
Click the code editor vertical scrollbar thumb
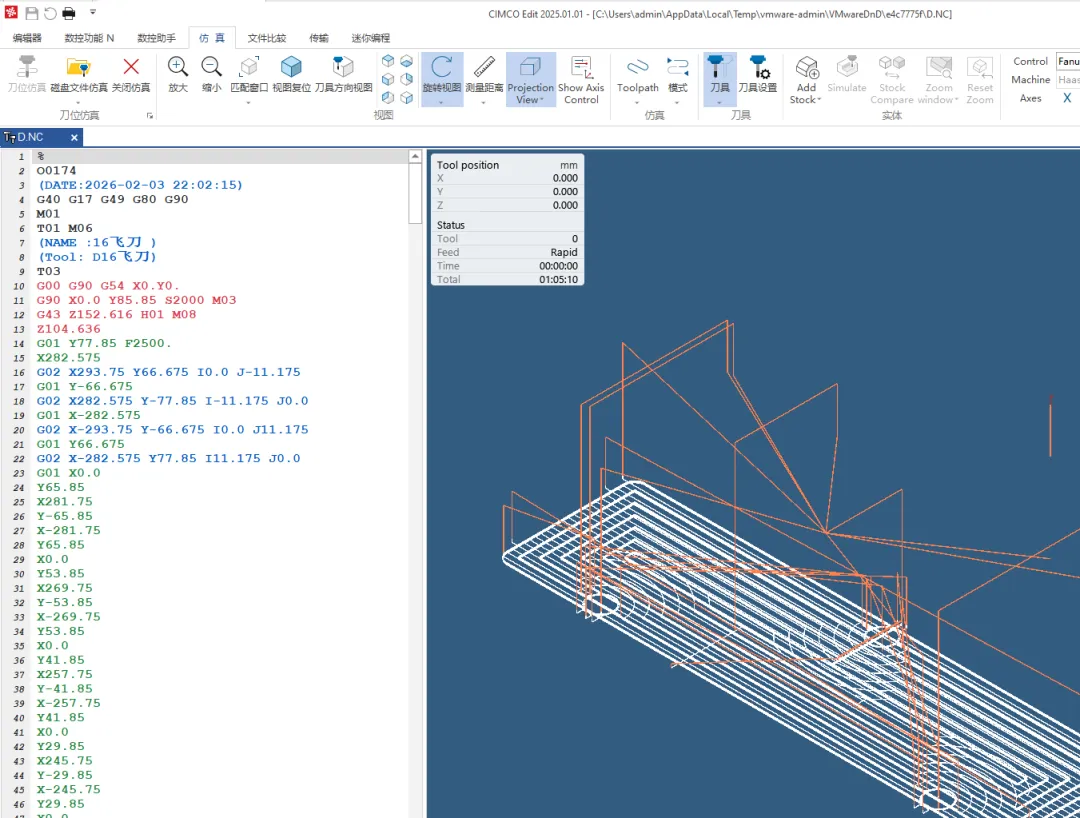[x=415, y=194]
